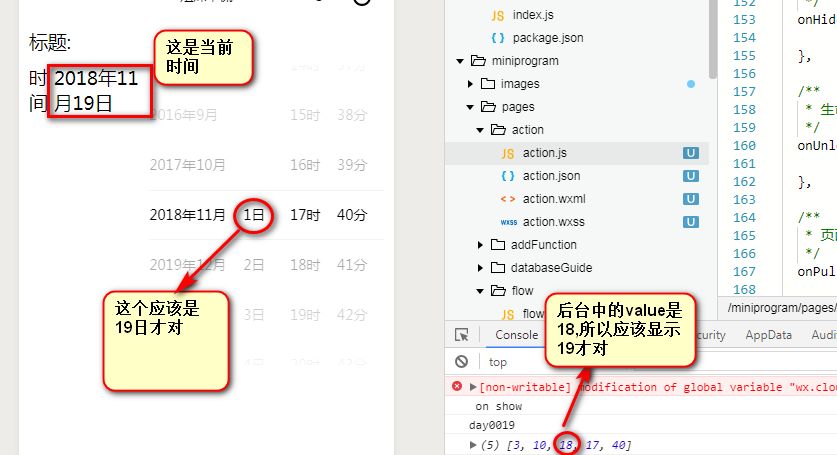The image size is (837, 455).
Task: Open action.json file
Action: coord(551,176)
